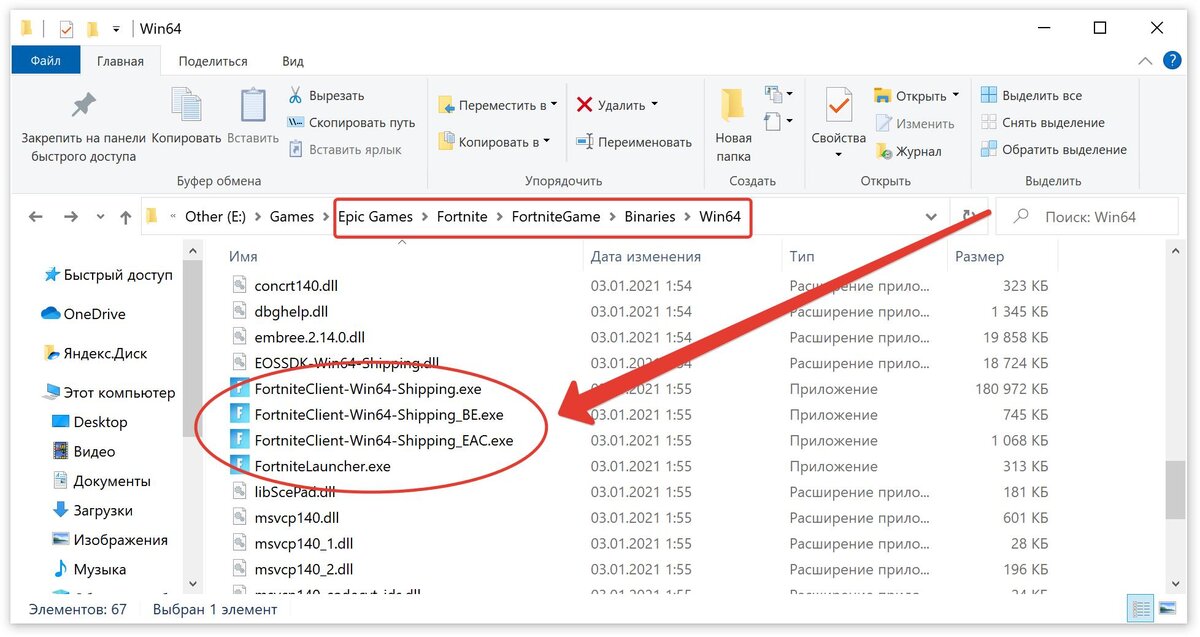
Task: Switch to the Details view icon in status bar
Action: 1140,608
